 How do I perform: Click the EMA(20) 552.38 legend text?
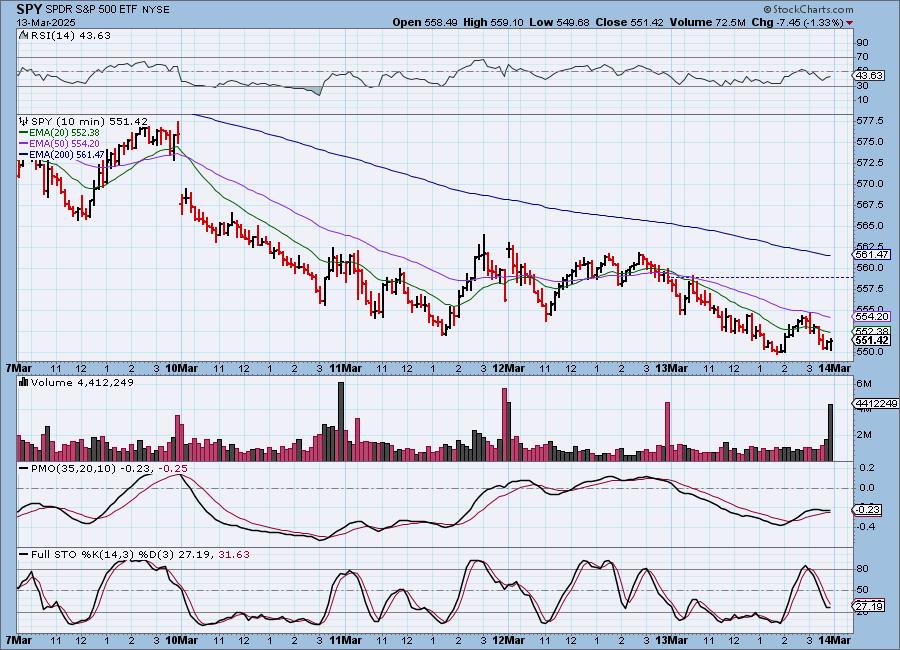(64, 133)
